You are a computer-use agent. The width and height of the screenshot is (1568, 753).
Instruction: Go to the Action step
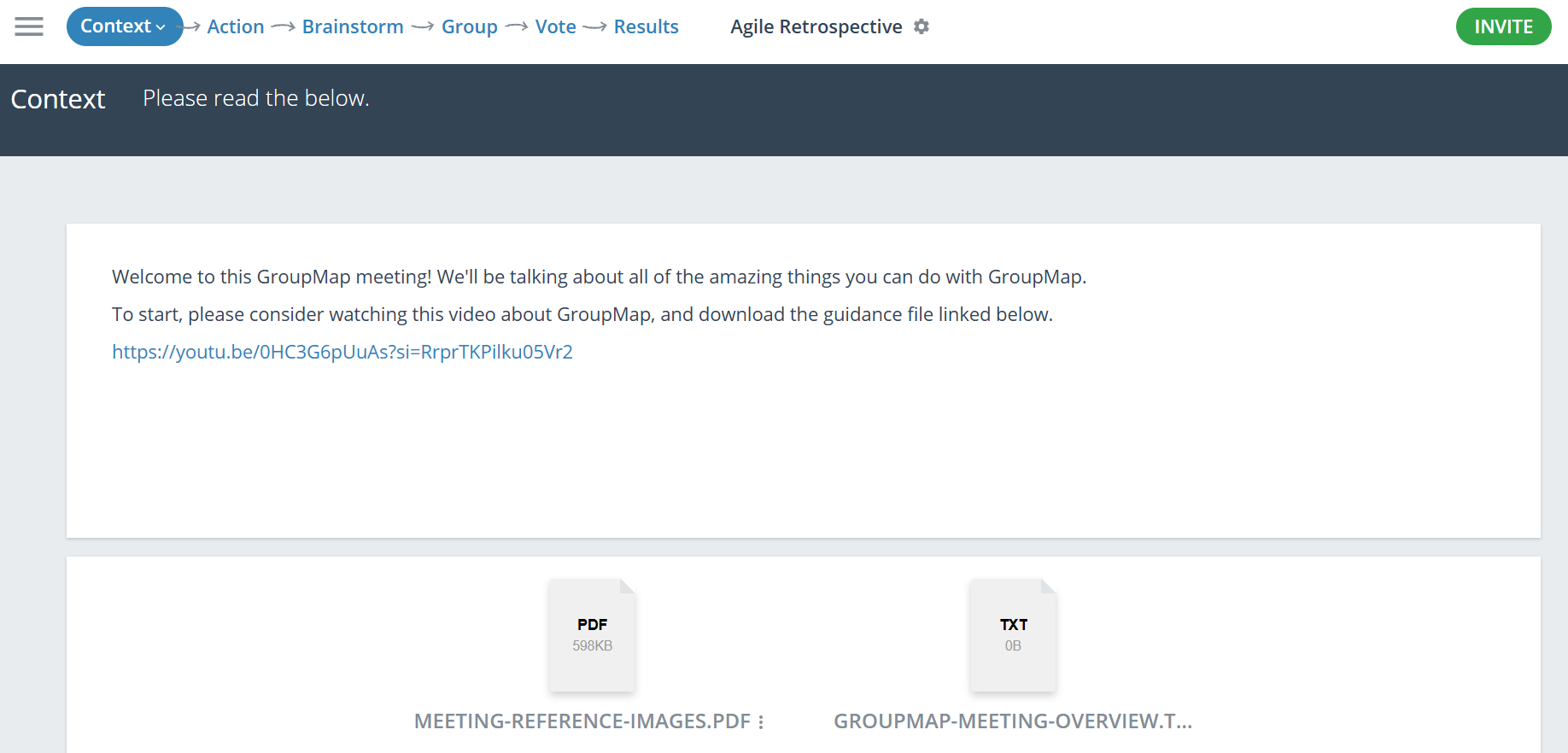[236, 26]
